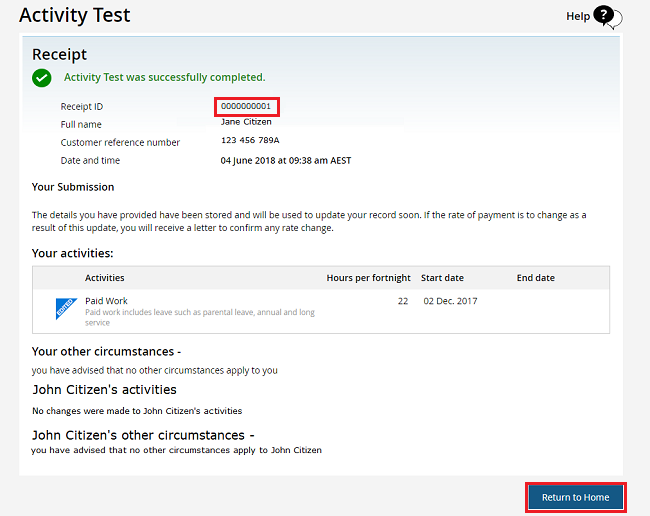This screenshot has height=516, width=650.
Task: Select the name Jane Citizen
Action: [246, 122]
